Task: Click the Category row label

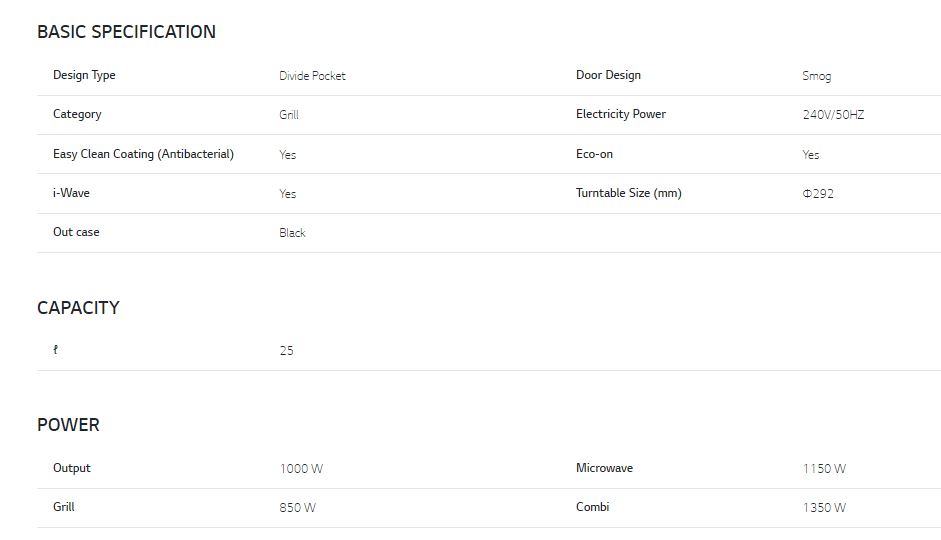Action: tap(77, 114)
